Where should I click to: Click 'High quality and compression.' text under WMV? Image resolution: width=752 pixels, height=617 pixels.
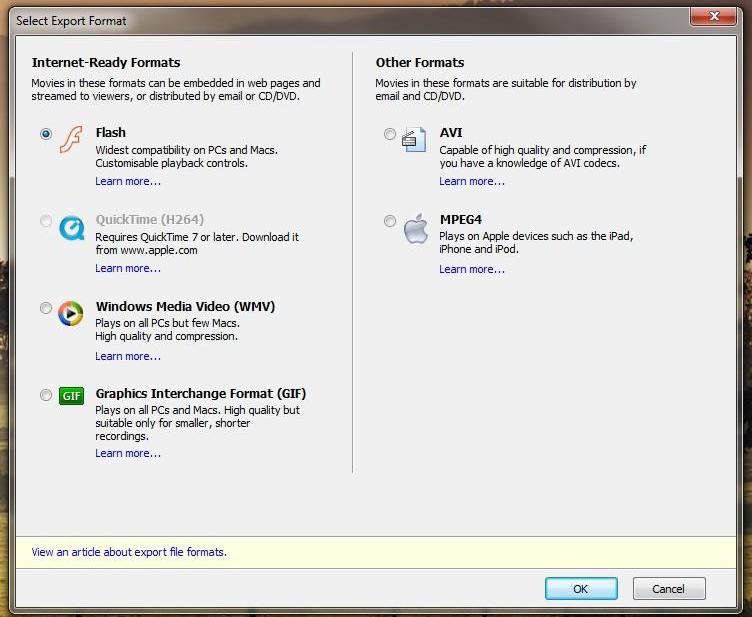166,336
